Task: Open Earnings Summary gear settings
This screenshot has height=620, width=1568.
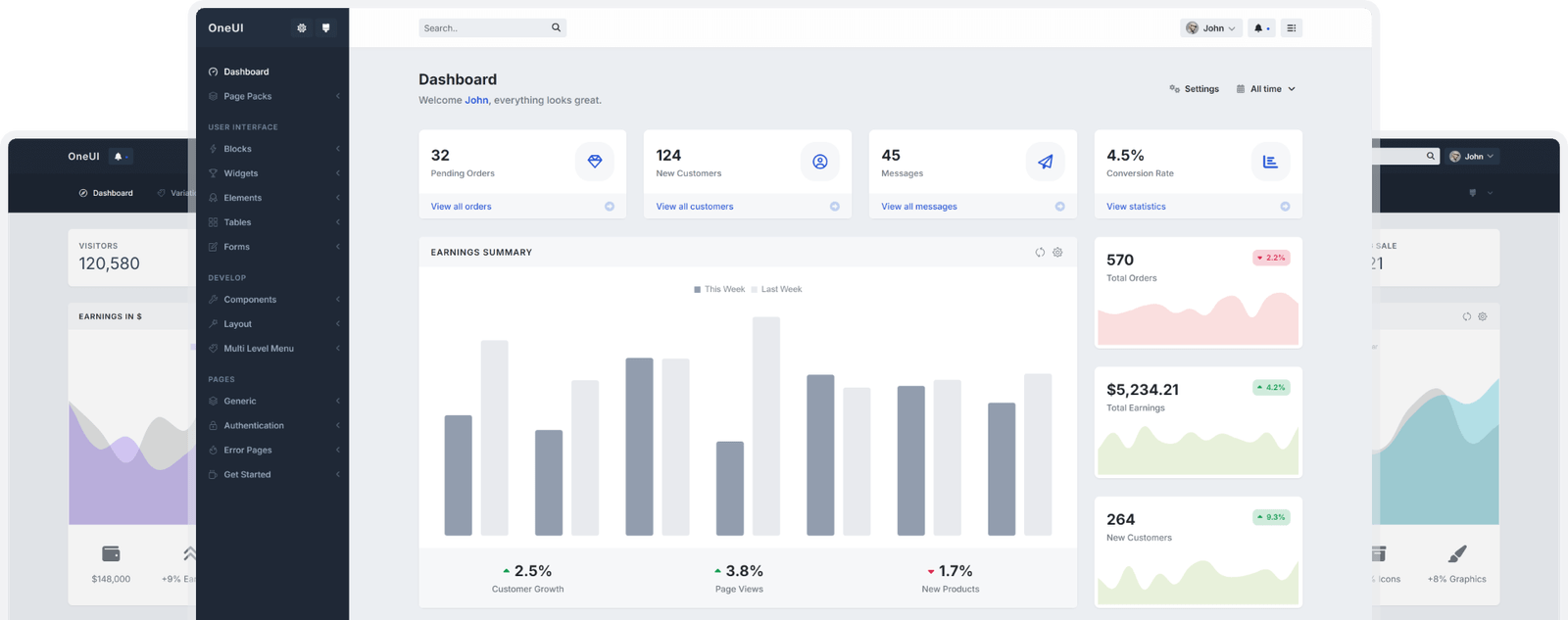Action: click(1057, 253)
